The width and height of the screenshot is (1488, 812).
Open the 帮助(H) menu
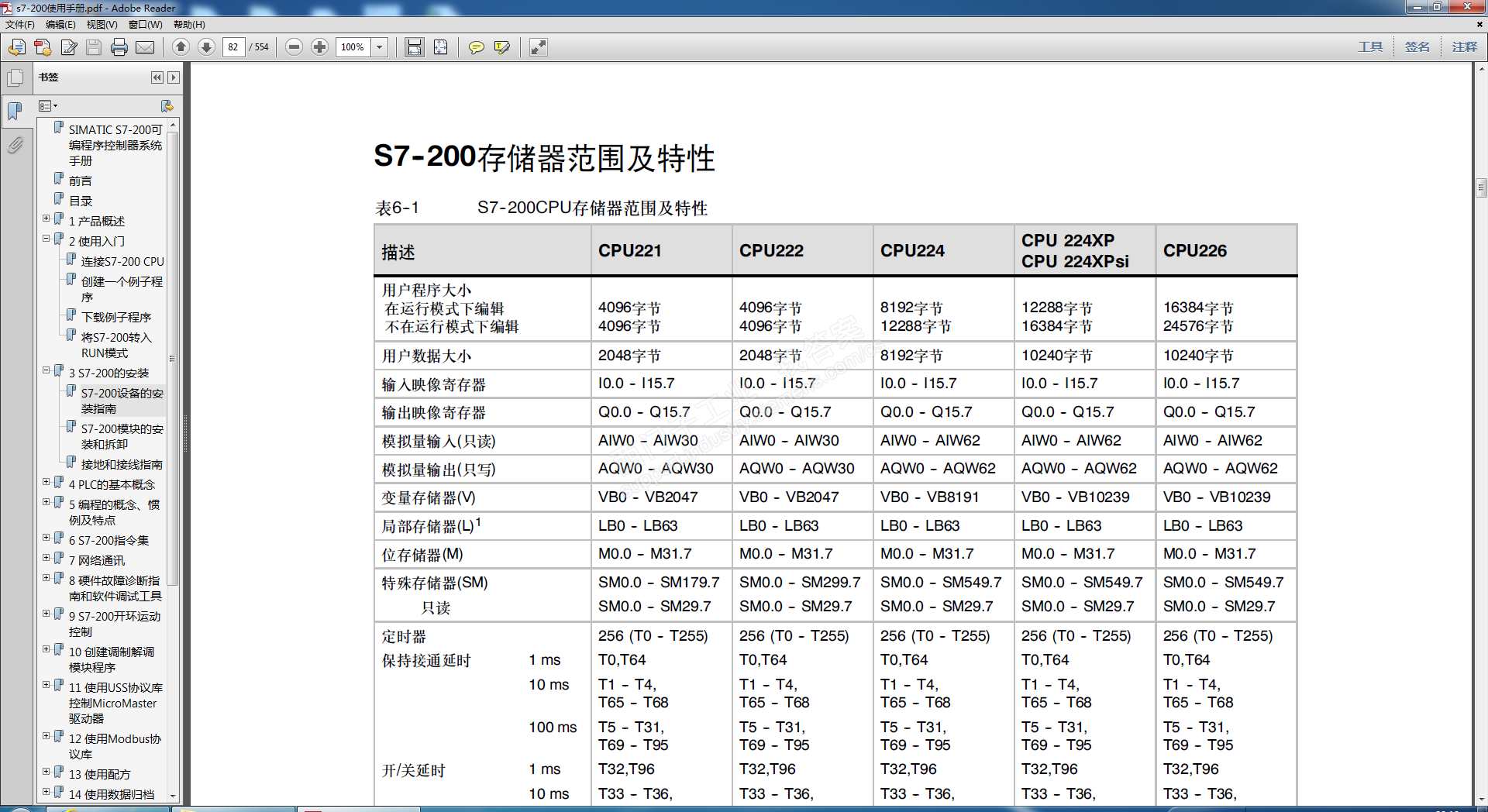coord(189,25)
